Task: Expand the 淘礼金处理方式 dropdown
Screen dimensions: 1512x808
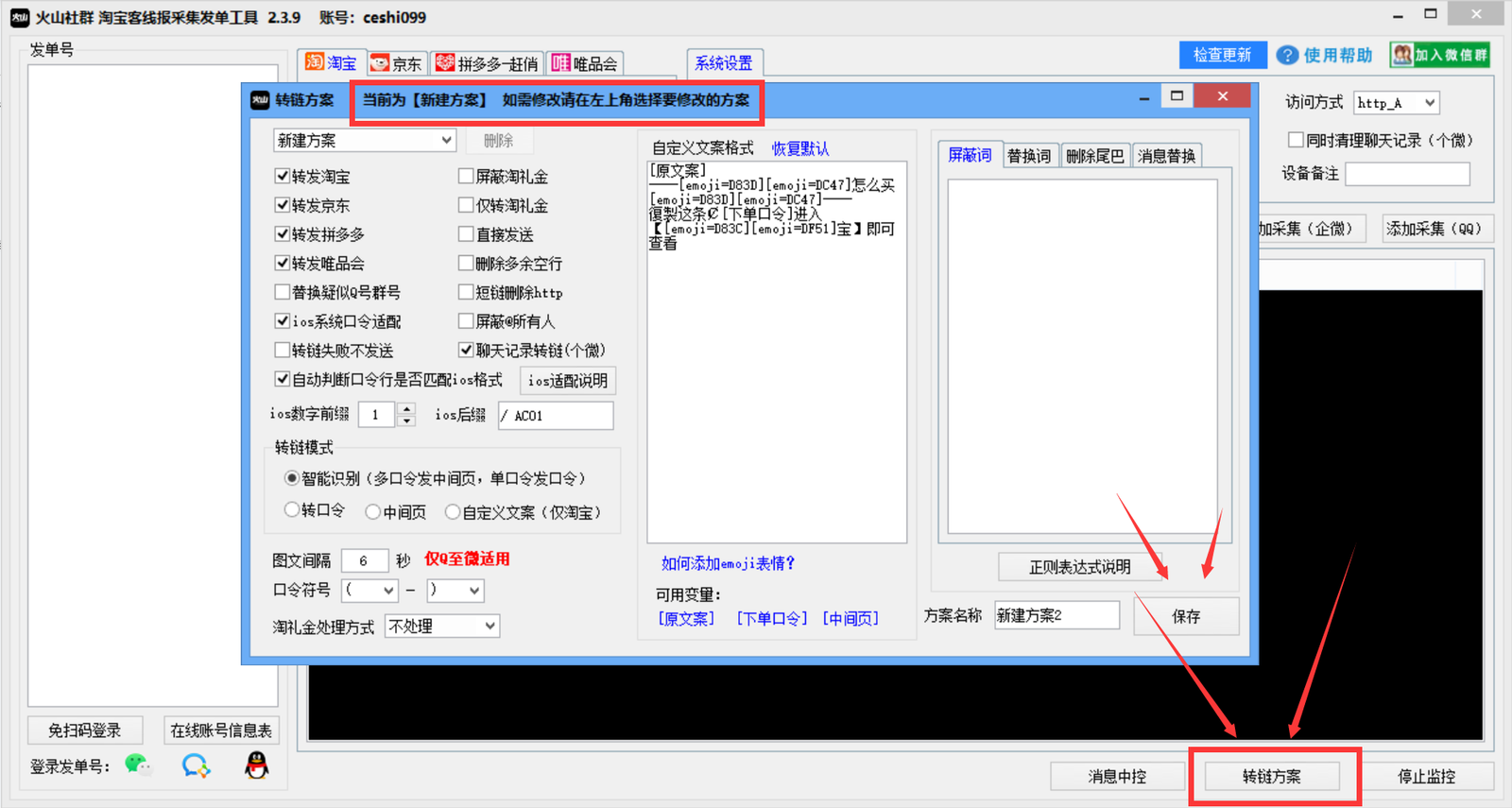Action: (442, 626)
